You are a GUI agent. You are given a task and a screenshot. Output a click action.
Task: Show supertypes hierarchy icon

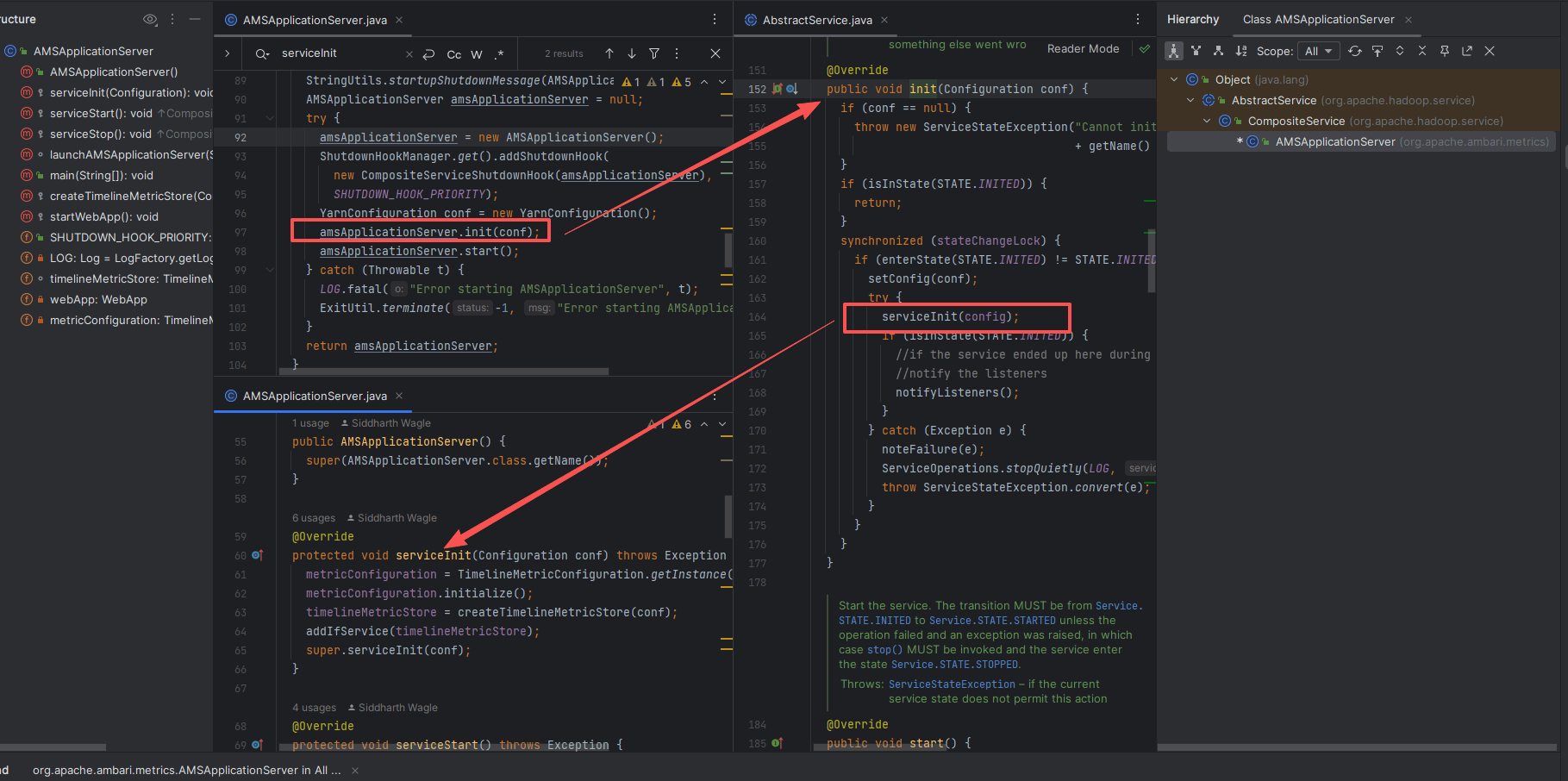[1196, 51]
